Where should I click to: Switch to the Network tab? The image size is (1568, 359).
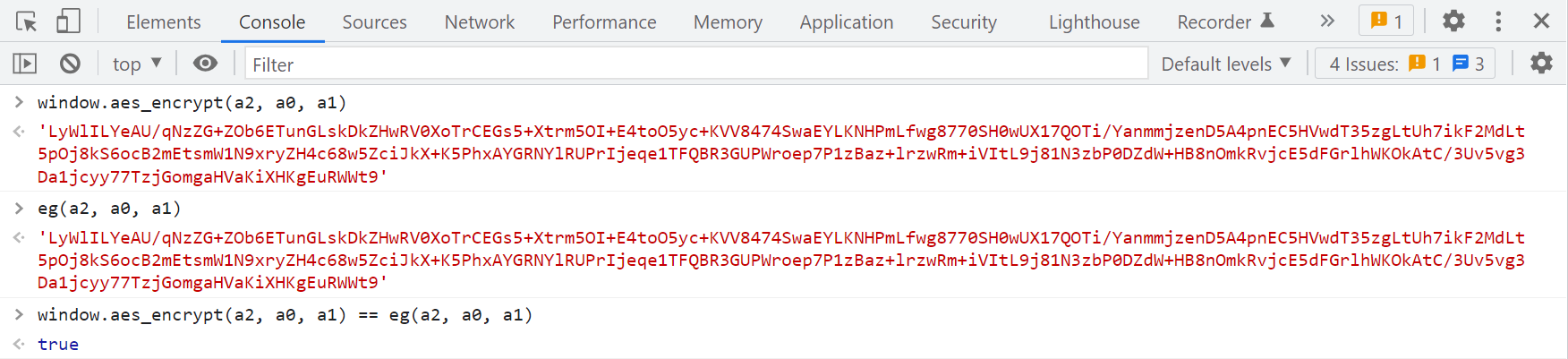pos(480,22)
